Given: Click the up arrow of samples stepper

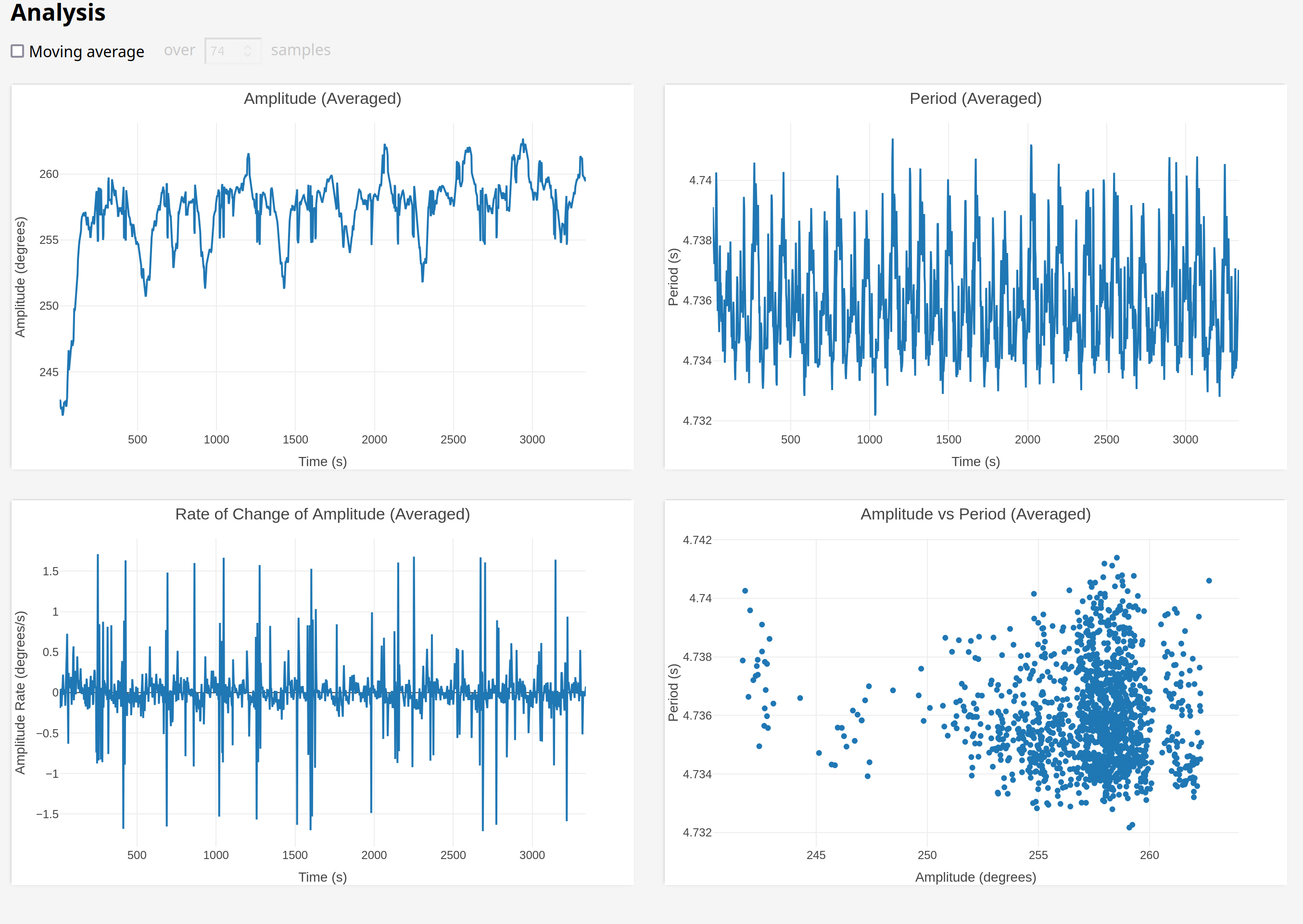Looking at the screenshot, I should [x=248, y=47].
